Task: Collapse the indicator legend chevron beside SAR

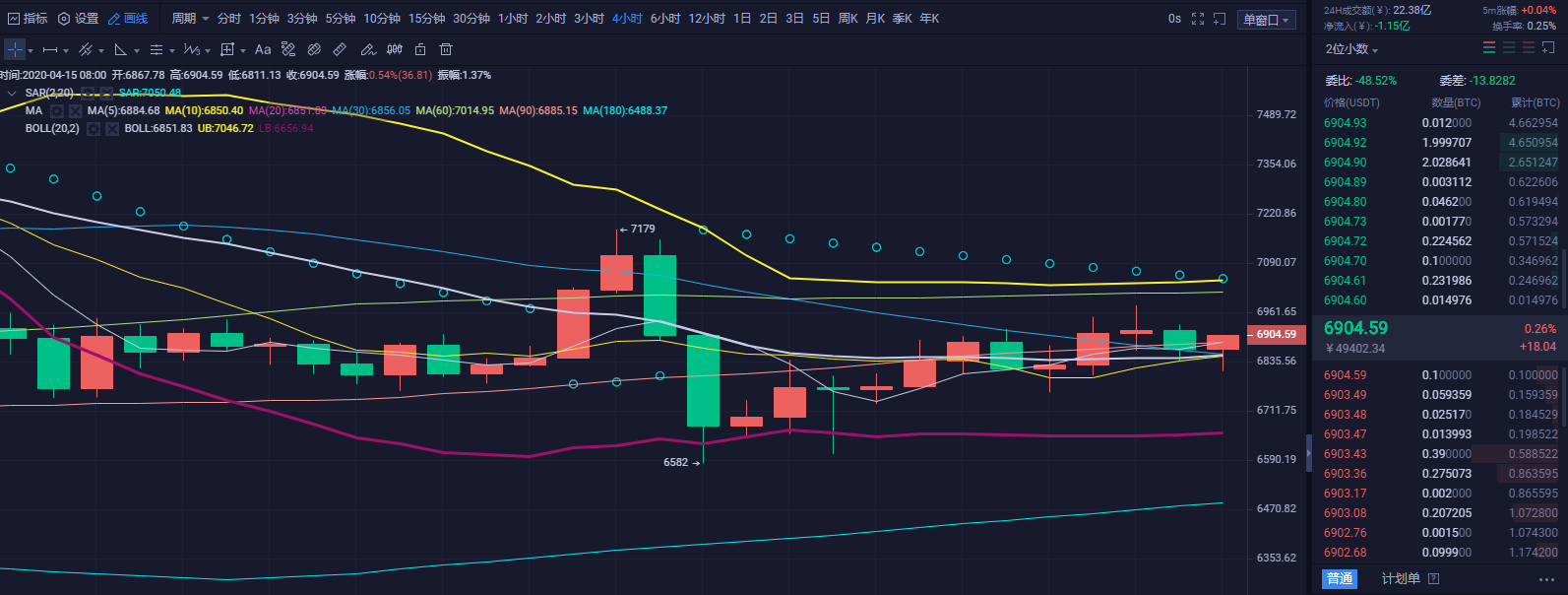Action: coord(12,93)
